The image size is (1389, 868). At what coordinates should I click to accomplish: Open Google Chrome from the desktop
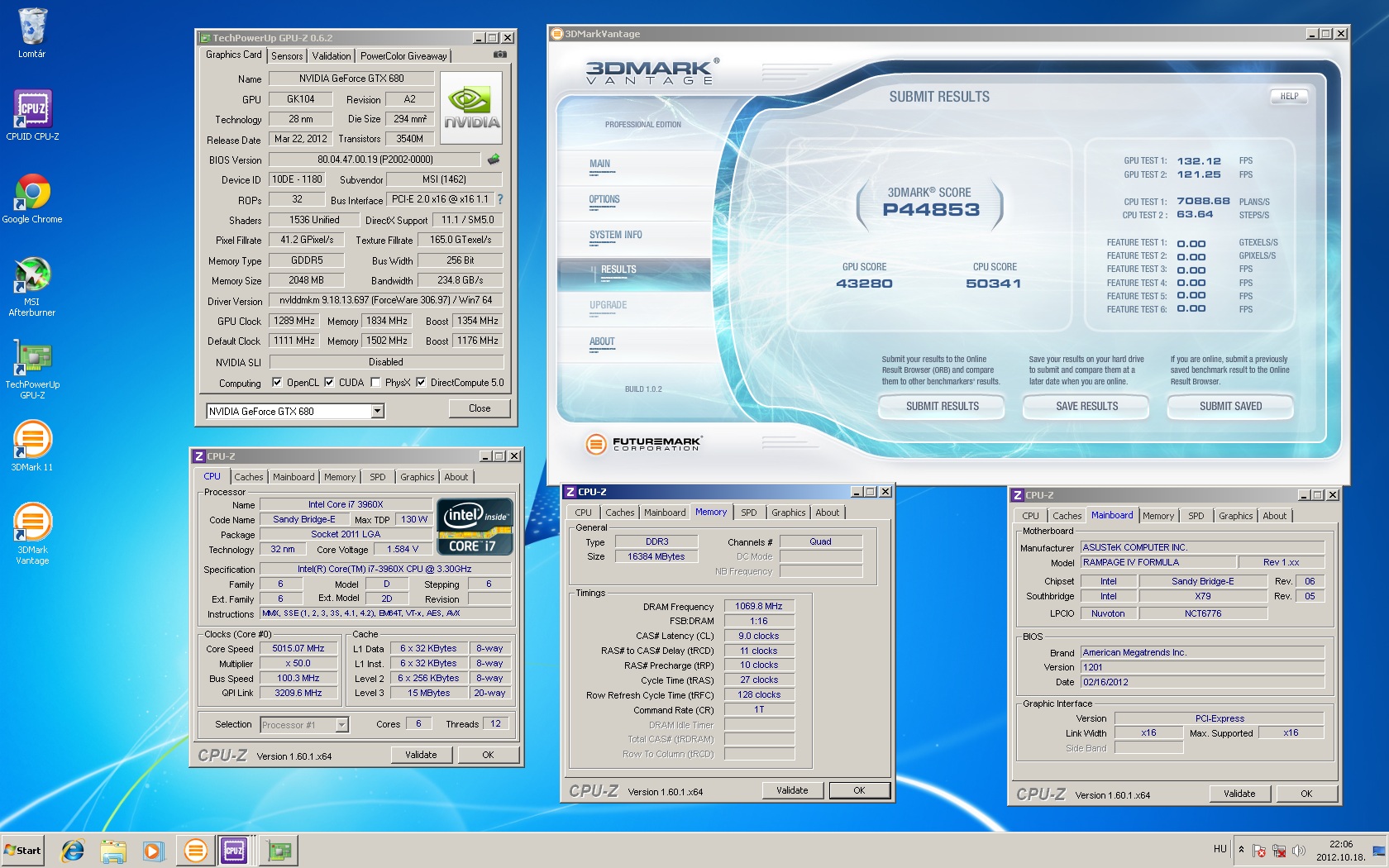32,198
